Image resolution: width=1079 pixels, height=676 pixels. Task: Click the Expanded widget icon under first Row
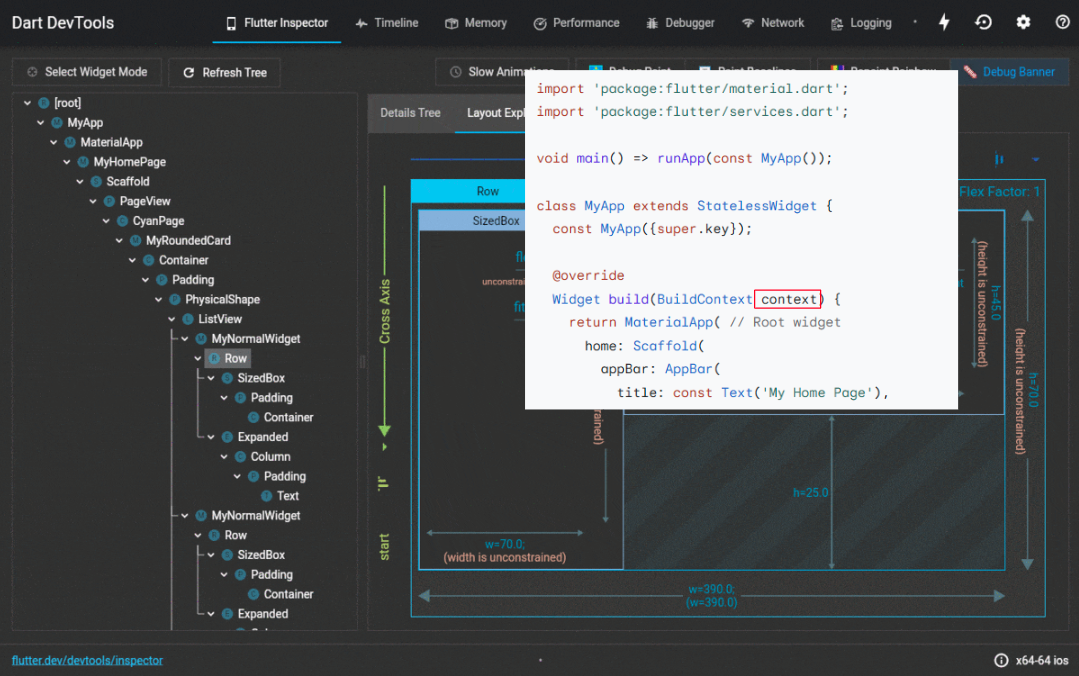(227, 437)
